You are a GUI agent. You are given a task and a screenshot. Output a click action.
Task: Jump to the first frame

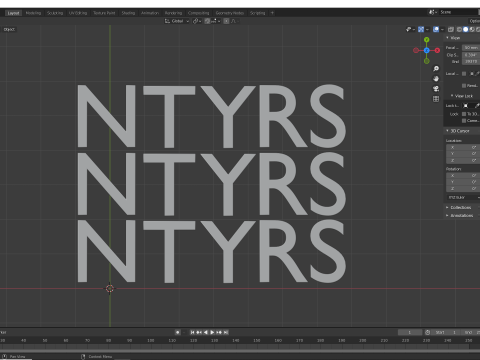tap(192, 332)
